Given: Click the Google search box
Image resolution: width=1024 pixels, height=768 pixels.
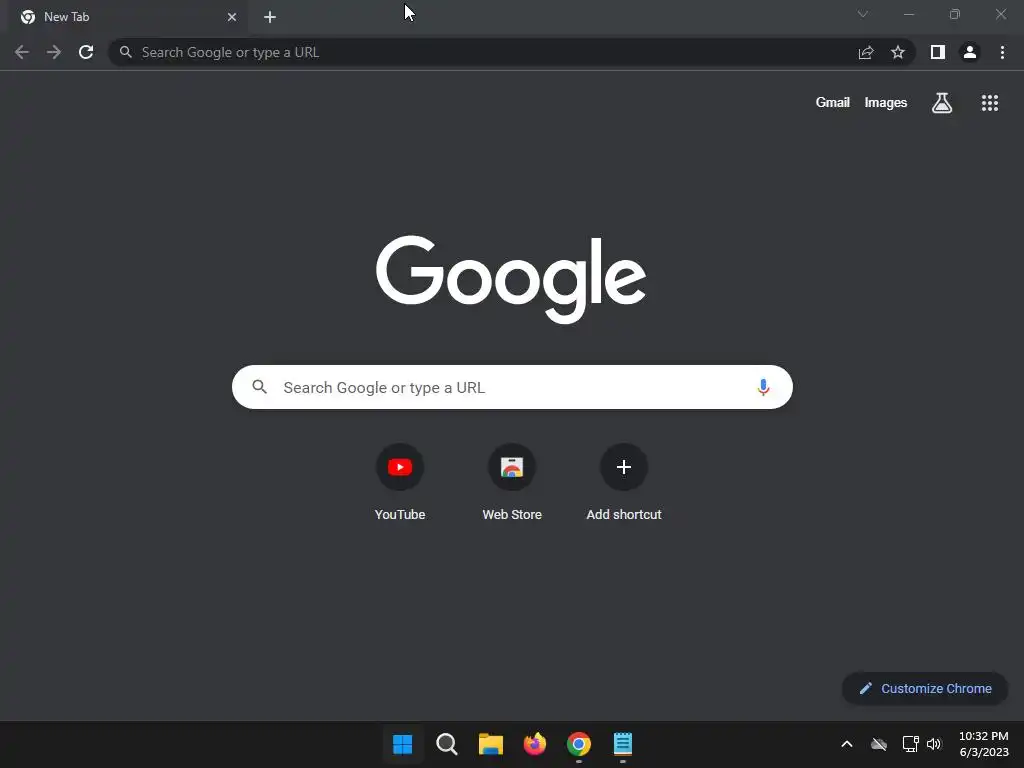Looking at the screenshot, I should (x=512, y=387).
